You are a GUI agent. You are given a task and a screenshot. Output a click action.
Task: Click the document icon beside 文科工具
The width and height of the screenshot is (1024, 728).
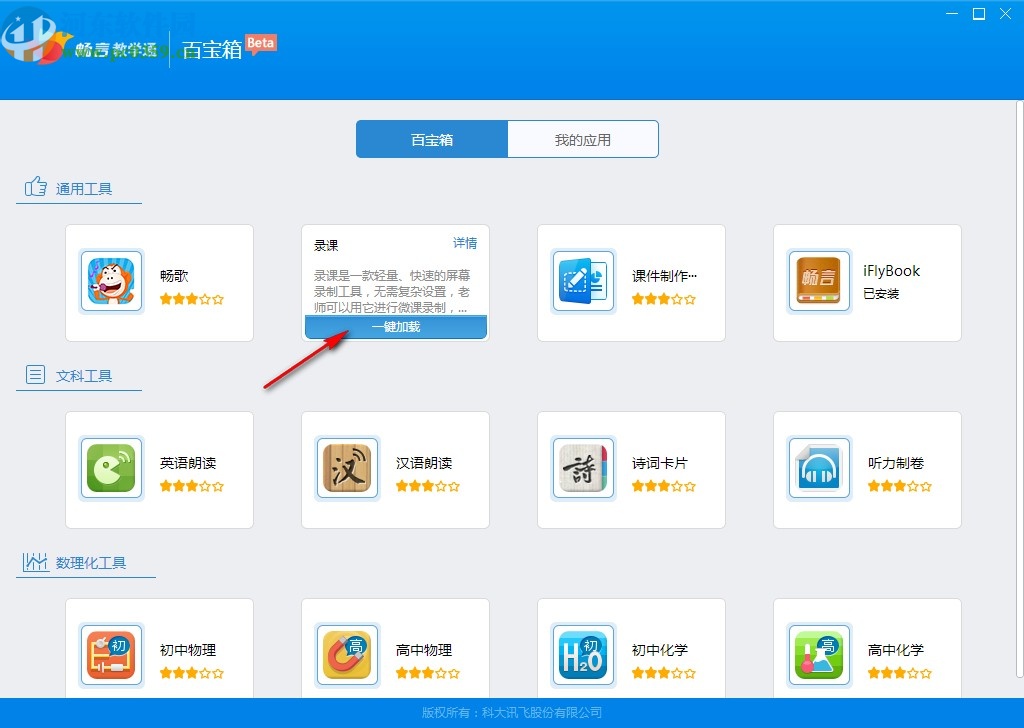click(34, 373)
